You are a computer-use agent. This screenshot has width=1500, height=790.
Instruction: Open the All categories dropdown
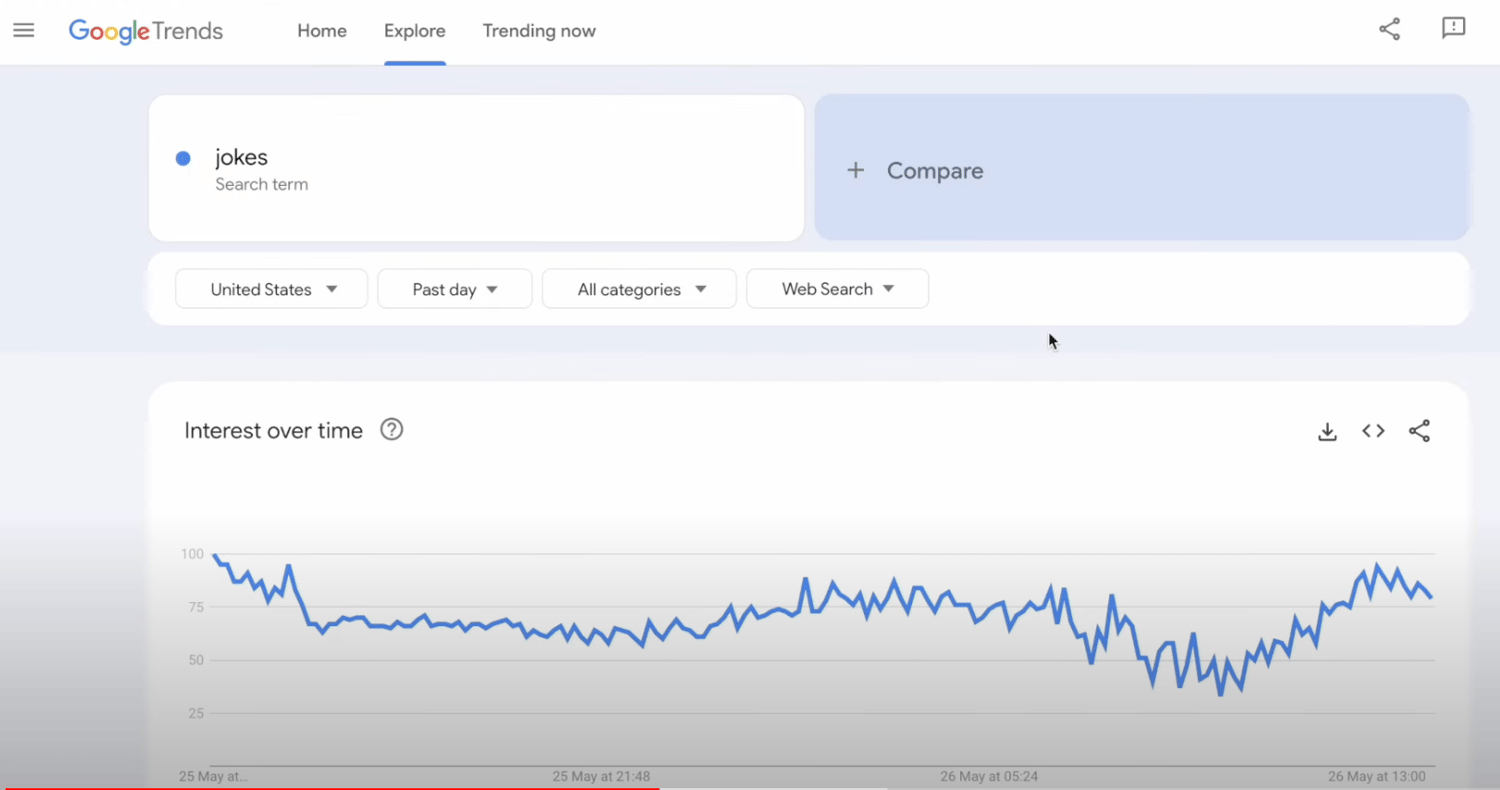point(639,289)
